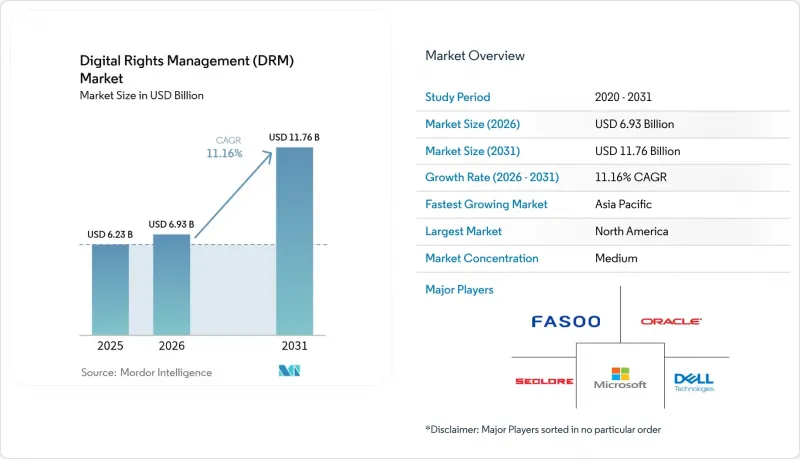Click the 'Market Overview' heading
This screenshot has width=800, height=459.
(x=475, y=56)
